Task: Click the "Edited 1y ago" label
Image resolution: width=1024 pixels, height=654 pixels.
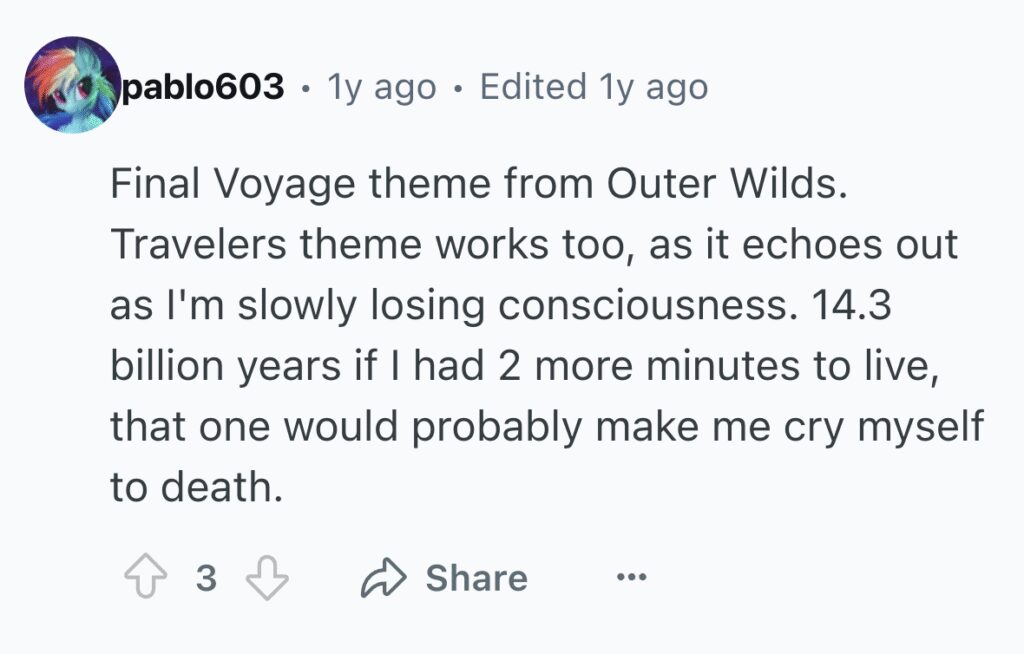Action: (594, 87)
